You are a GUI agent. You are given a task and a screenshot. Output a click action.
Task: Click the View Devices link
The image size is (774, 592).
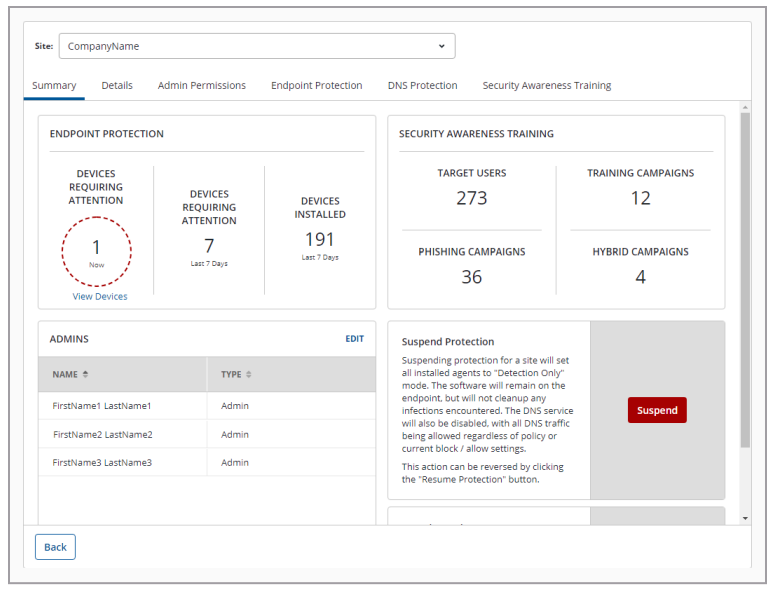pyautogui.click(x=100, y=296)
